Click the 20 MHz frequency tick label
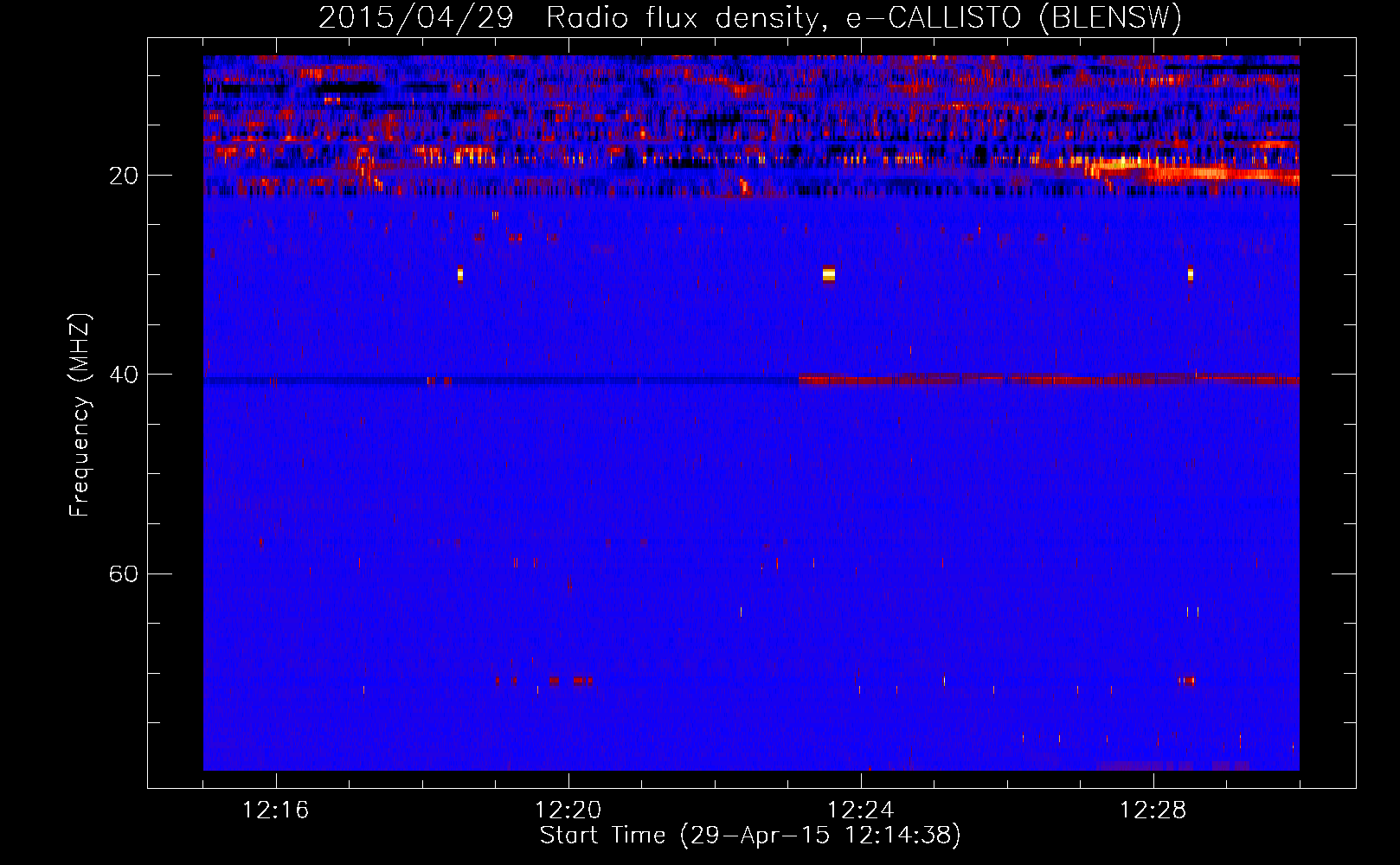 pyautogui.click(x=123, y=176)
